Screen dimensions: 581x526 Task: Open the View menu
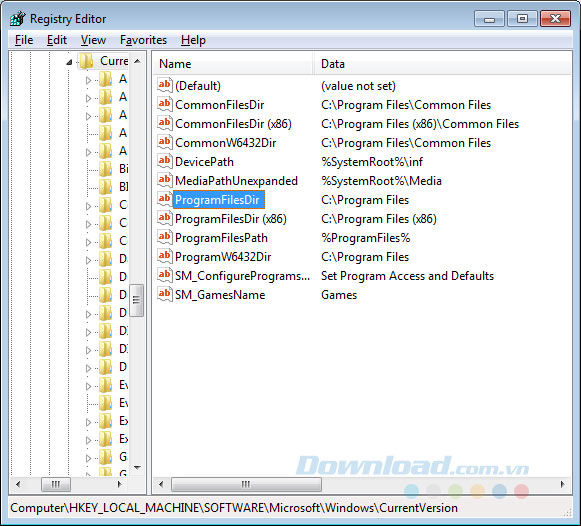coord(93,40)
